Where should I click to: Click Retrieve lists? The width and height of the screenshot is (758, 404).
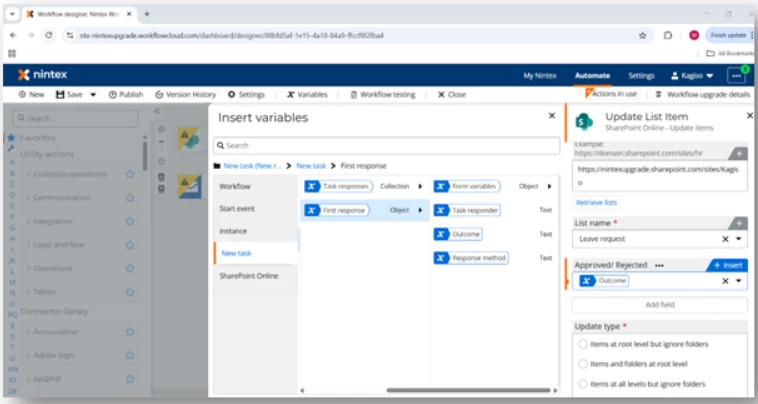pyautogui.click(x=597, y=202)
